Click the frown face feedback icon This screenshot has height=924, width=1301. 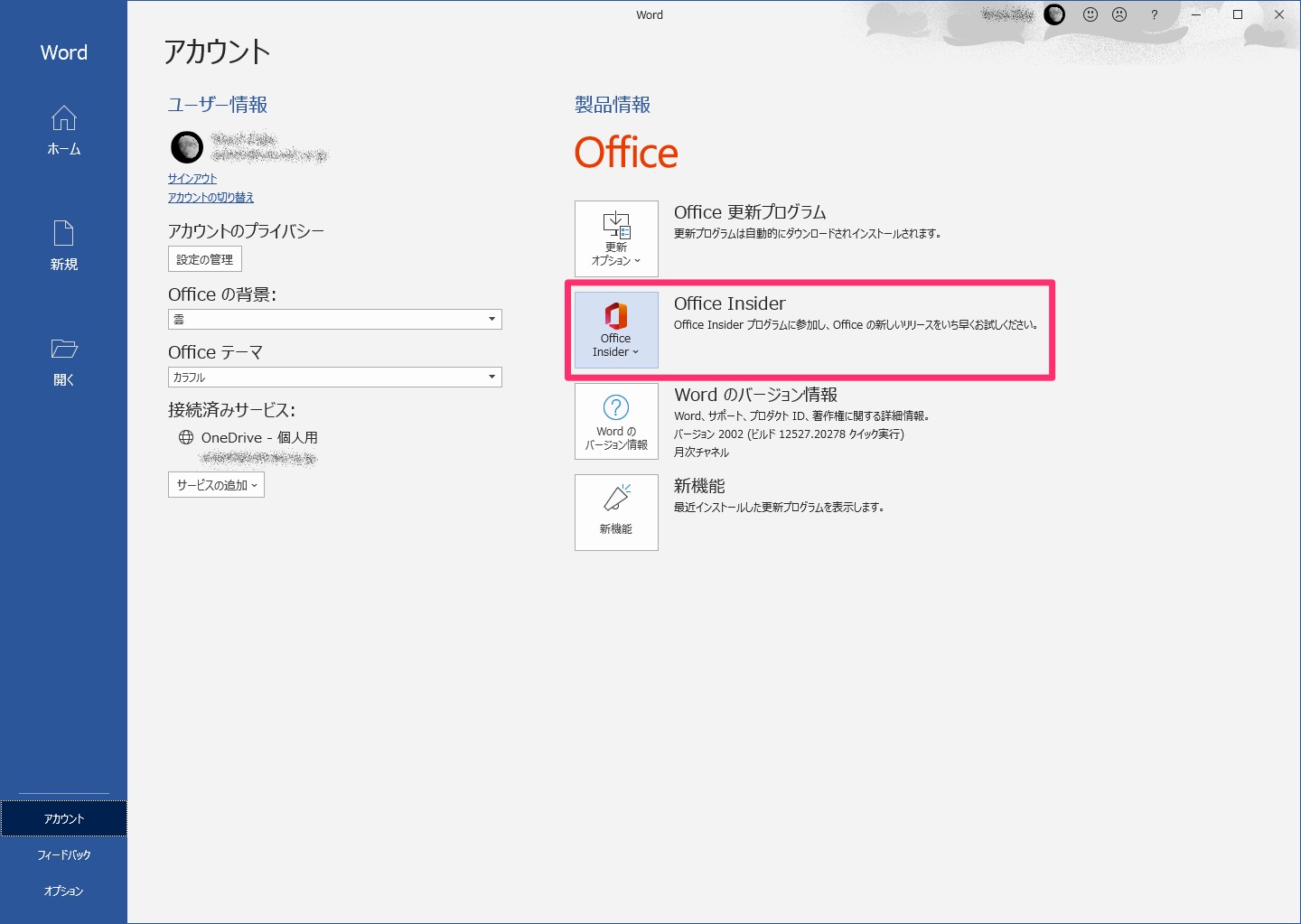tap(1119, 14)
